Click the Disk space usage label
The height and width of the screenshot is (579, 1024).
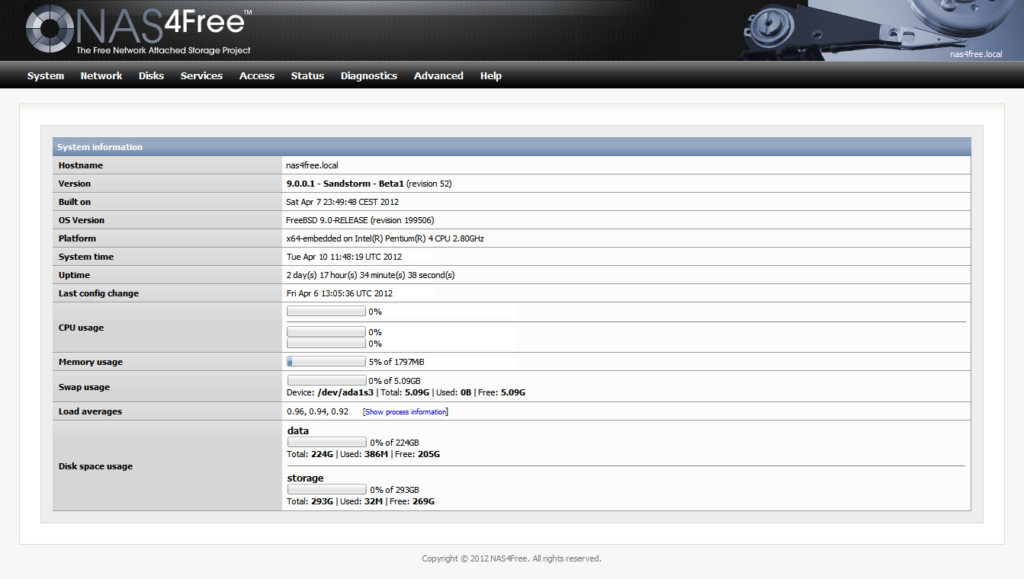pos(95,466)
